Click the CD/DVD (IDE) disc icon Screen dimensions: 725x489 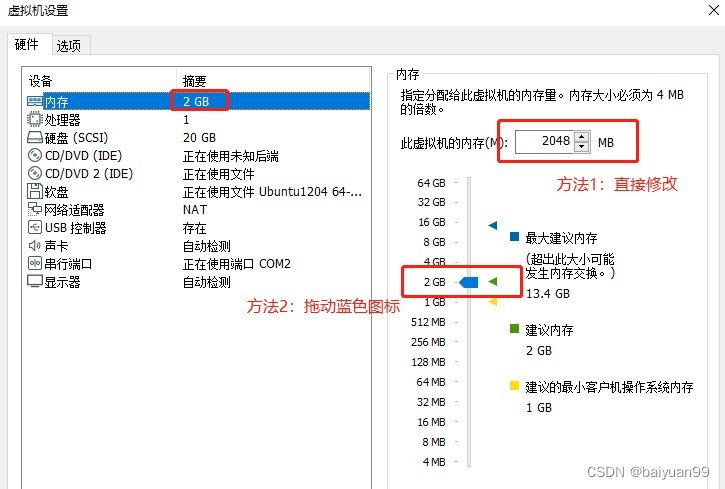35,155
